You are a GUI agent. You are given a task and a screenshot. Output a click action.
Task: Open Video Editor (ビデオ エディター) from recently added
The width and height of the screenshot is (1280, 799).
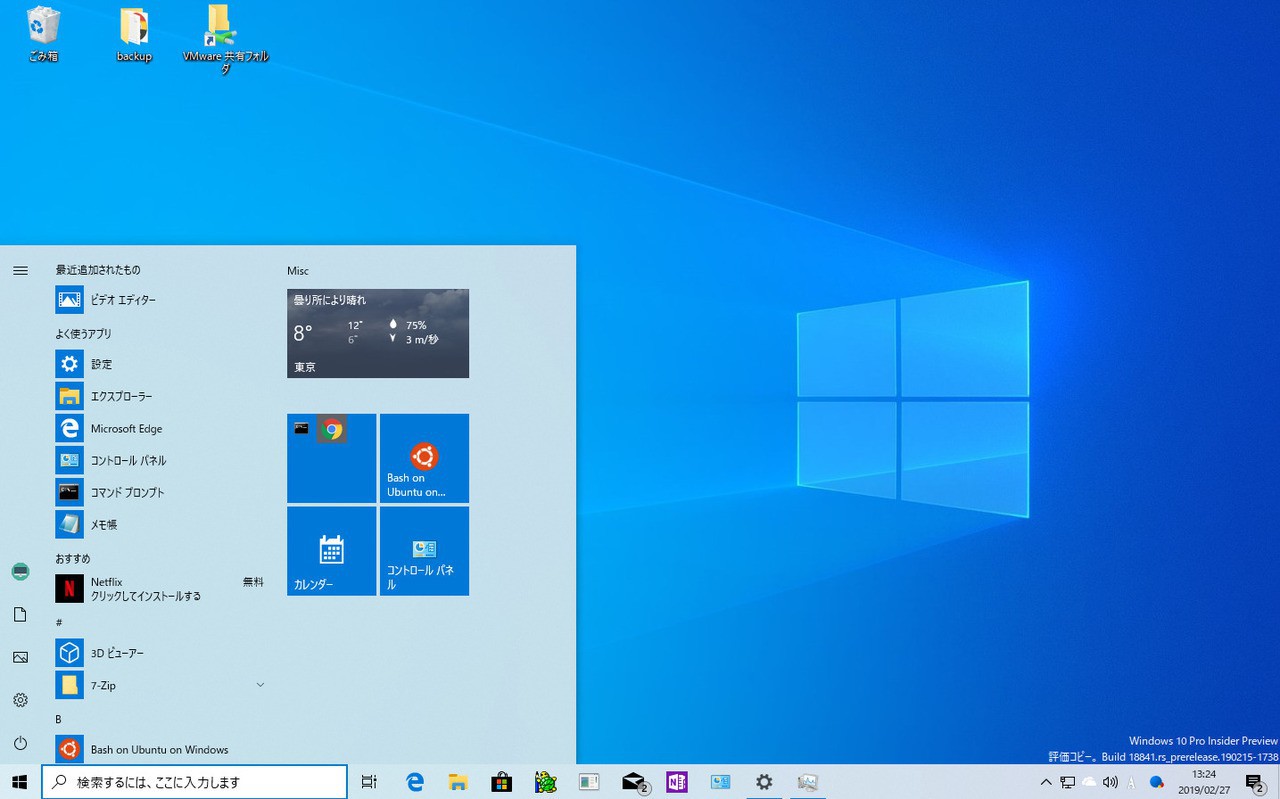(x=123, y=300)
